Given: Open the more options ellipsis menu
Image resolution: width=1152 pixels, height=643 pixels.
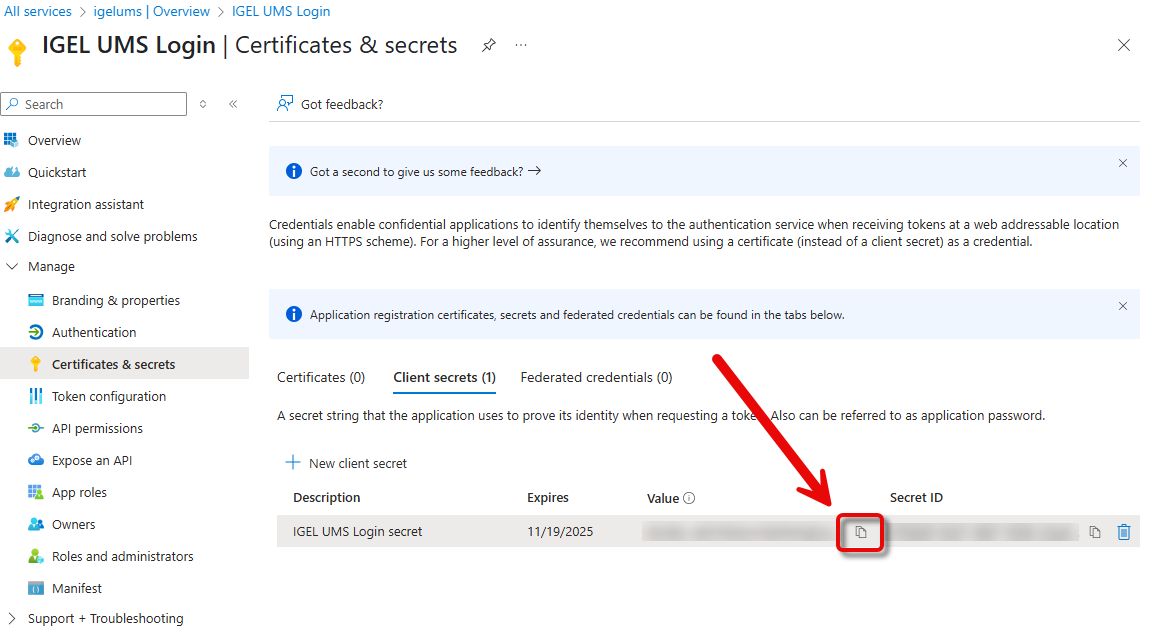Looking at the screenshot, I should 521,46.
